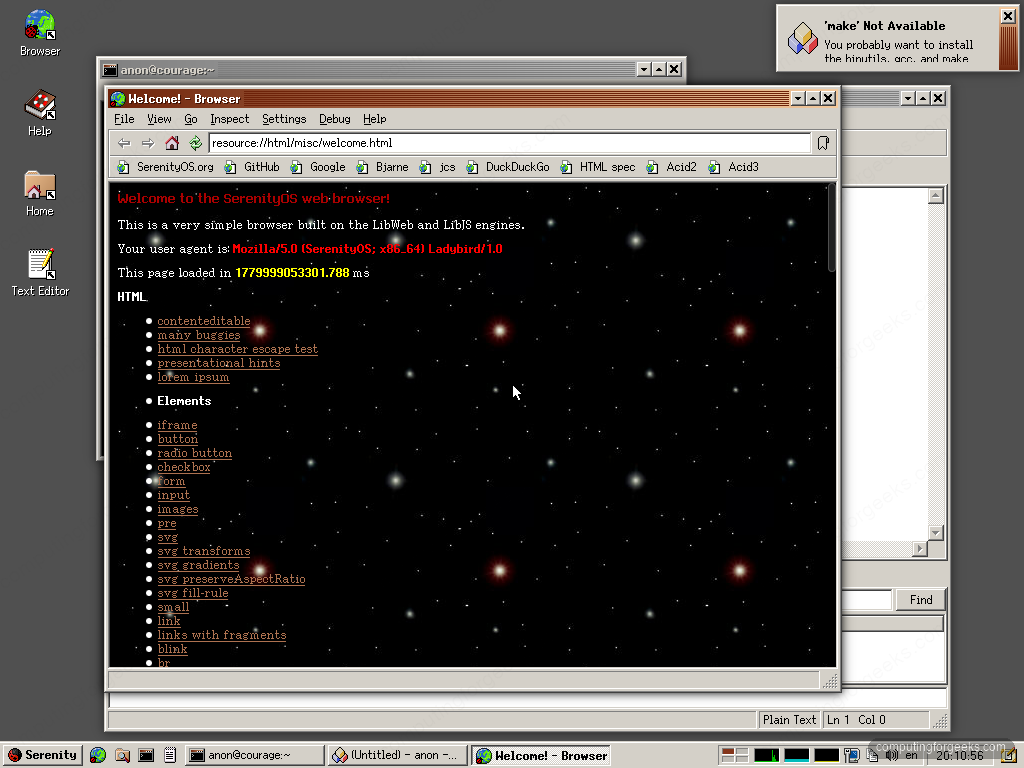Click the background editor's scroll right arrow
The width and height of the screenshot is (1024, 768).
point(920,549)
